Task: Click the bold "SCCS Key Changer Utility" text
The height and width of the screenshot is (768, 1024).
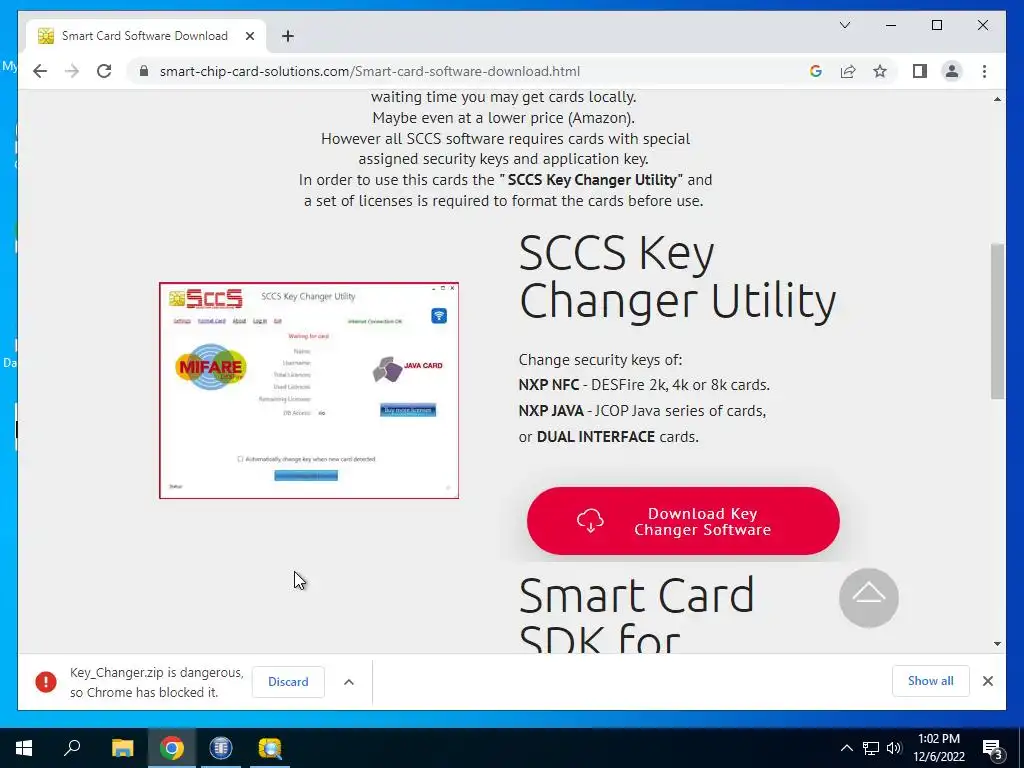Action: (x=592, y=180)
